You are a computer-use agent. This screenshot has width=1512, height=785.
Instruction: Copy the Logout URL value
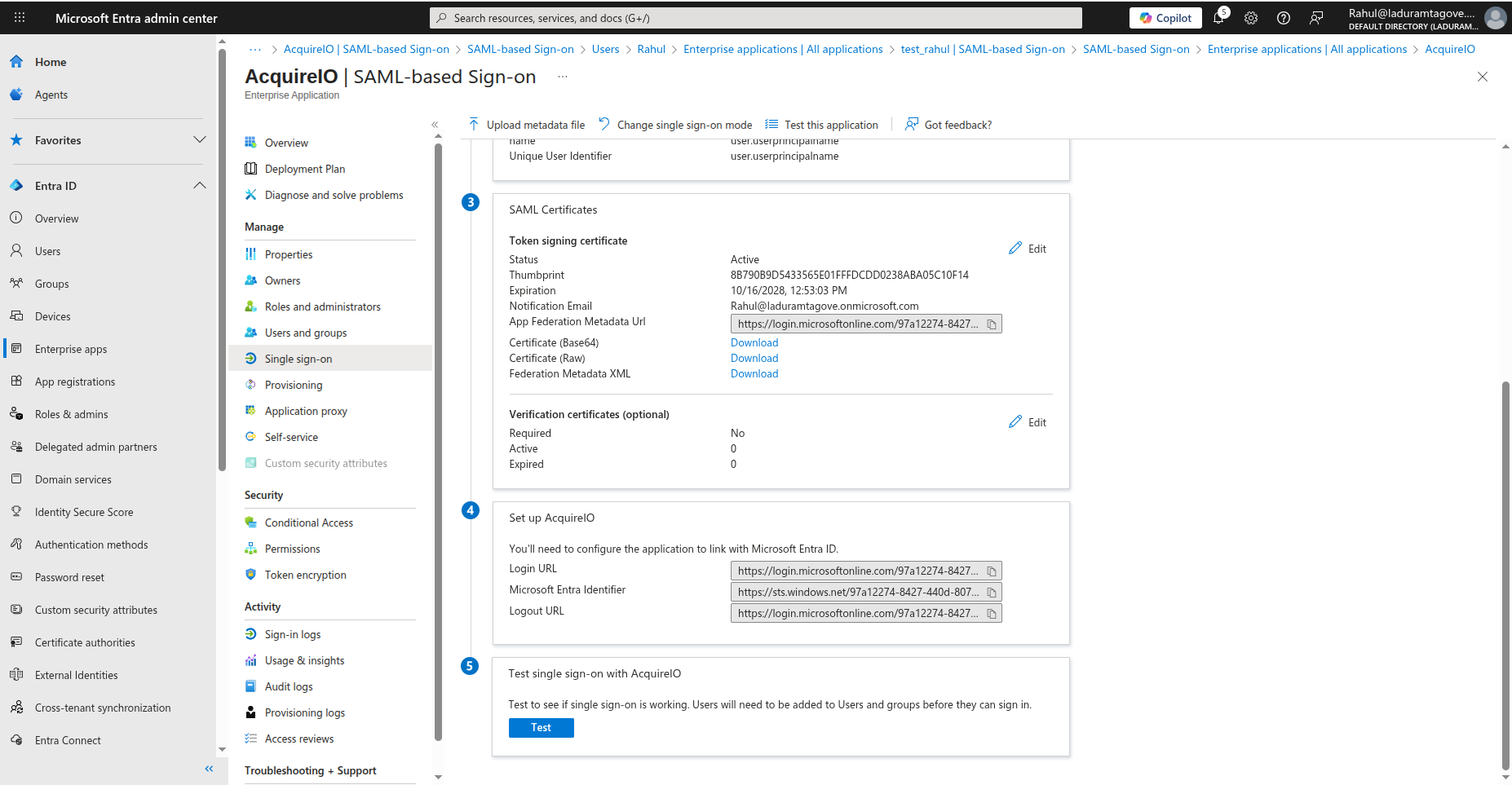992,614
